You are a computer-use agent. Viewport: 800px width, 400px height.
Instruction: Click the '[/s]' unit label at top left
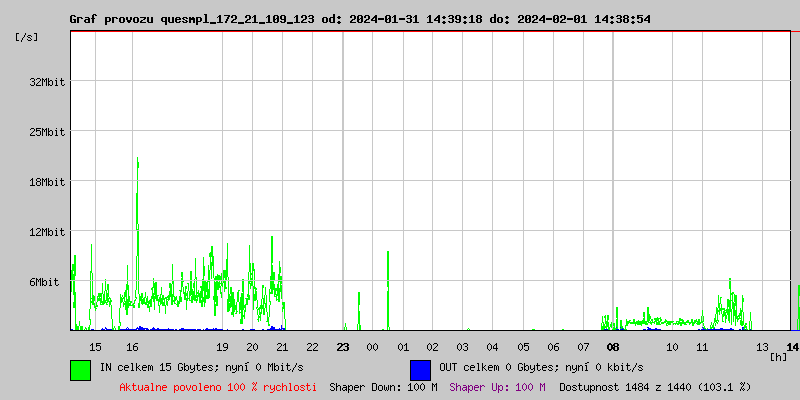tap(27, 37)
